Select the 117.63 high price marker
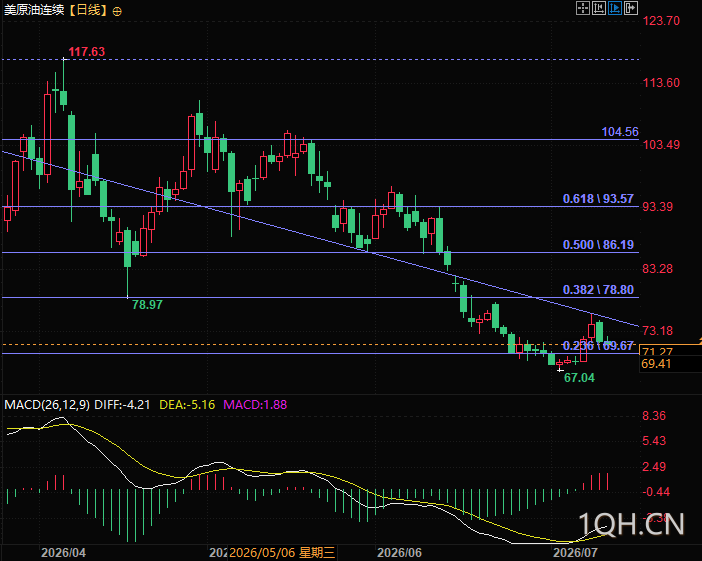 pyautogui.click(x=86, y=51)
